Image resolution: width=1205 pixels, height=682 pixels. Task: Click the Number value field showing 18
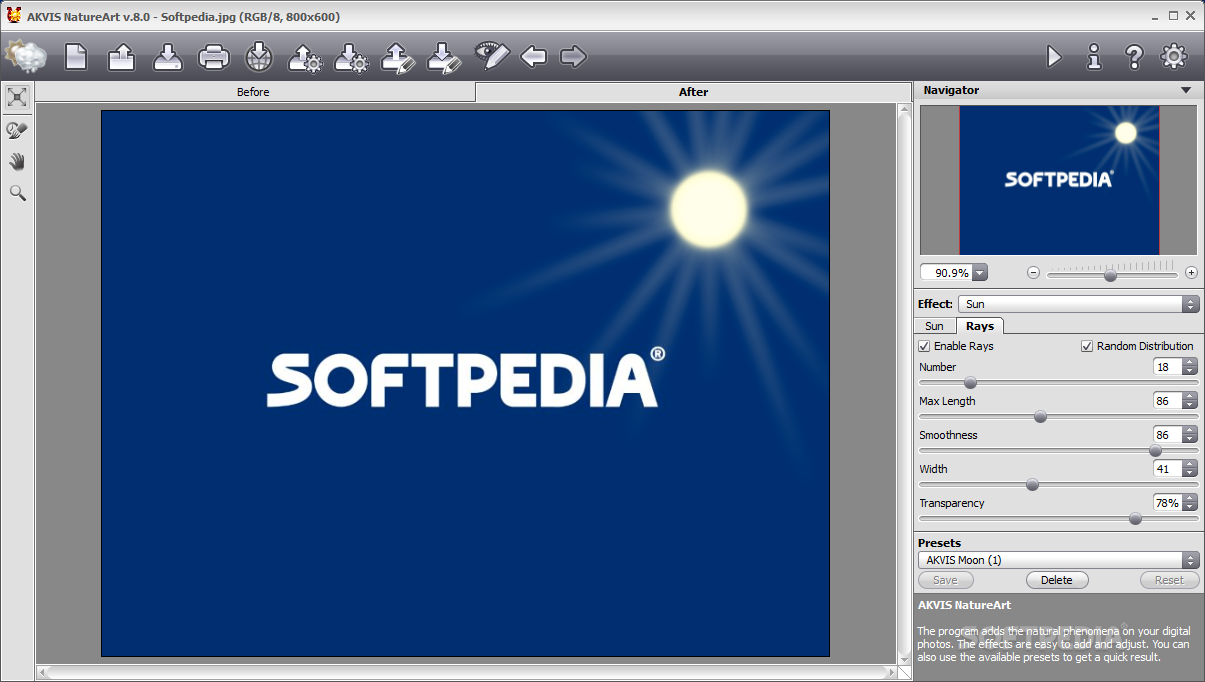pyautogui.click(x=1167, y=367)
